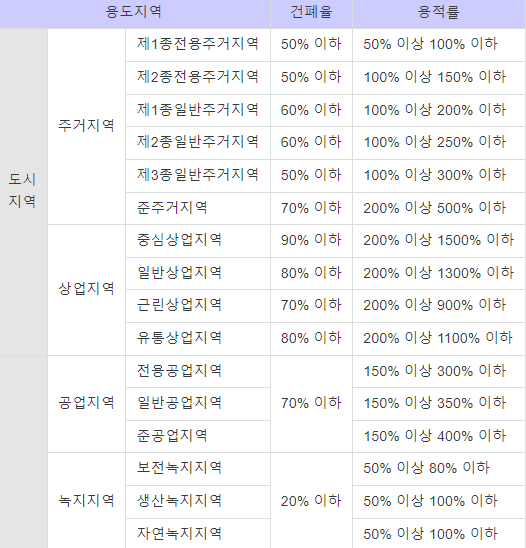
Task: Click the '200% 이상 1500% 이하' cell
Action: pos(439,241)
